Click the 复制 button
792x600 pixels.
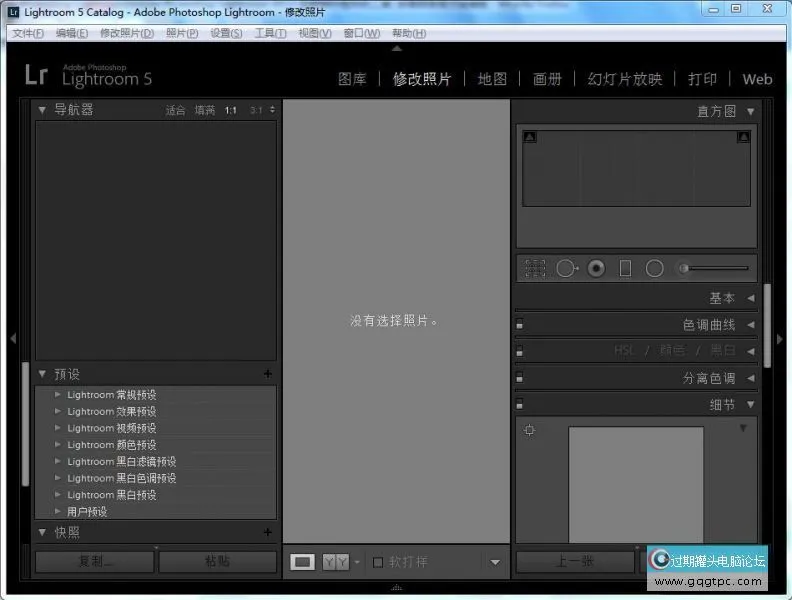[x=95, y=562]
